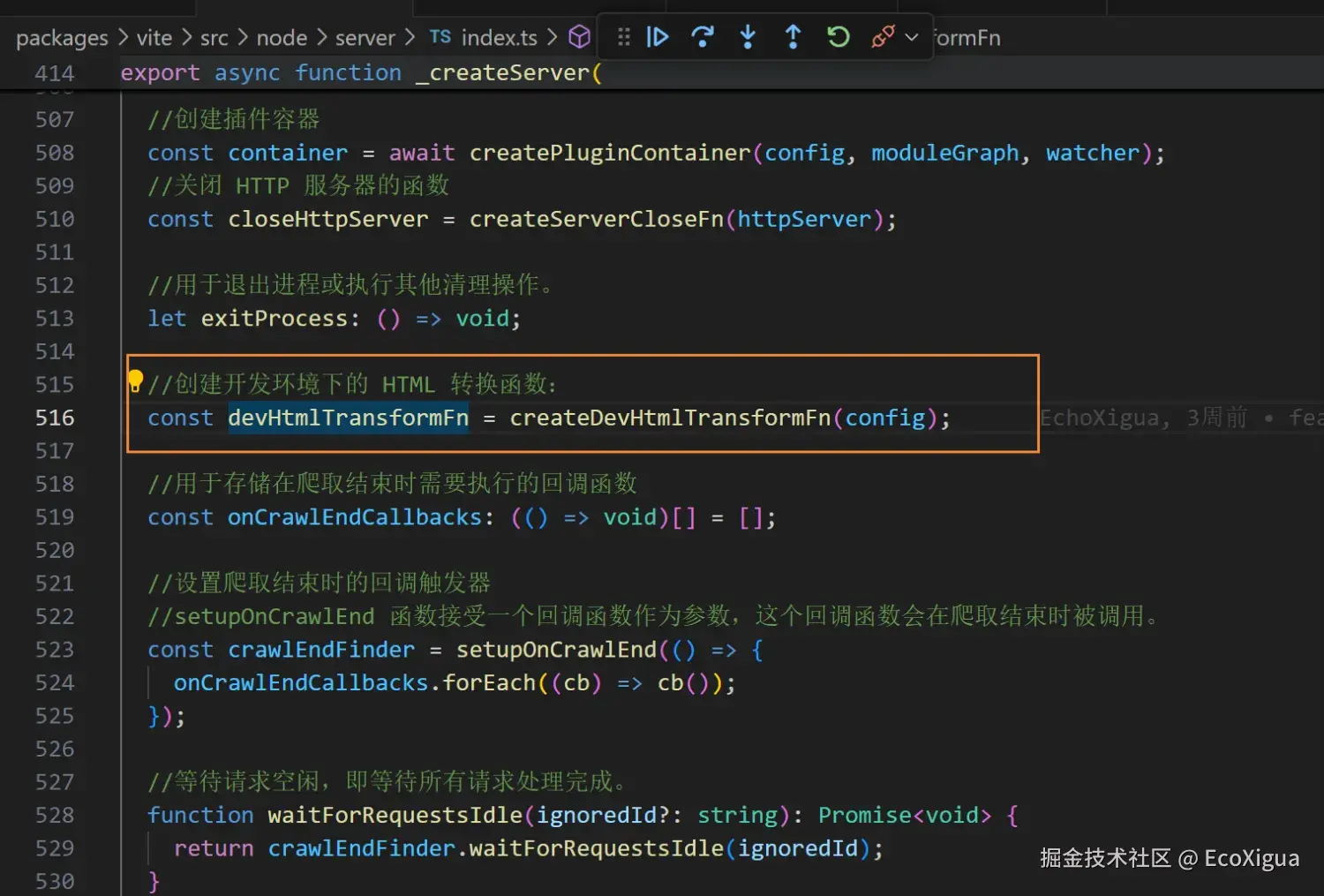Click _createServer in sticky scroll header
This screenshot has height=896, width=1324.
(502, 72)
